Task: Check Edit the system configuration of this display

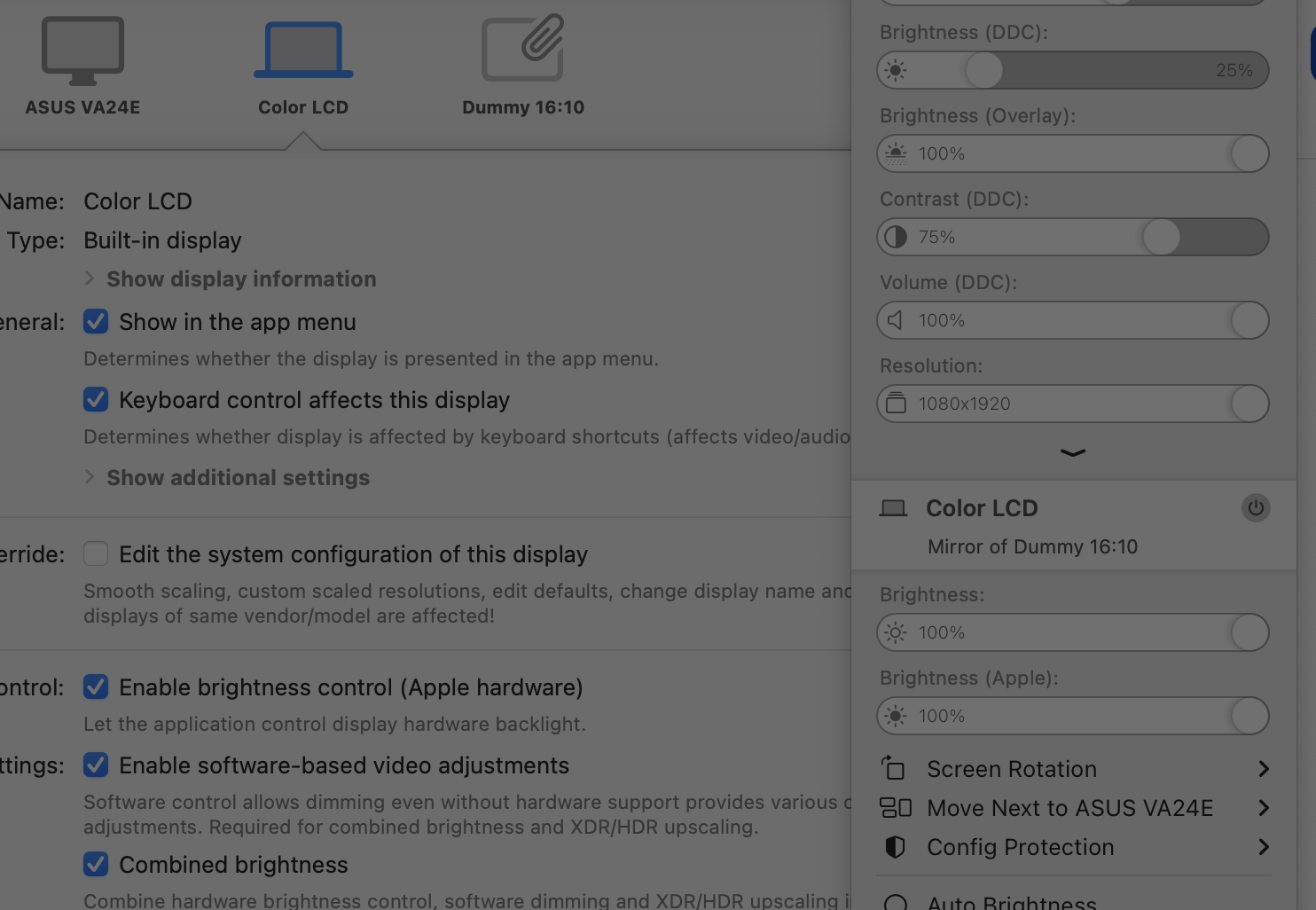Action: pos(96,553)
